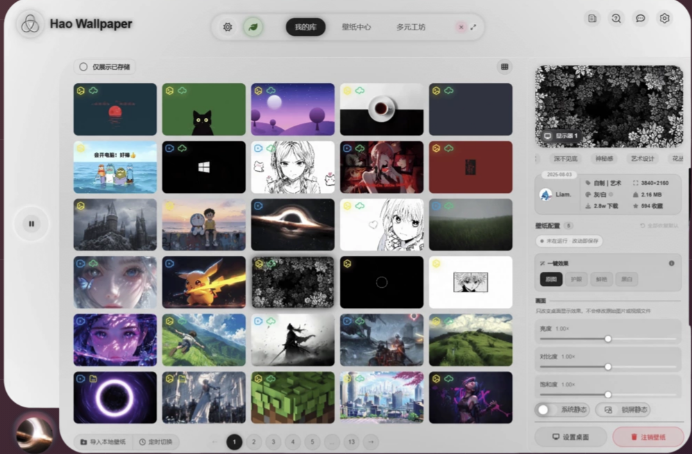Open the magnifier history icon at the top right
This screenshot has height=454, width=692.
(x=616, y=18)
